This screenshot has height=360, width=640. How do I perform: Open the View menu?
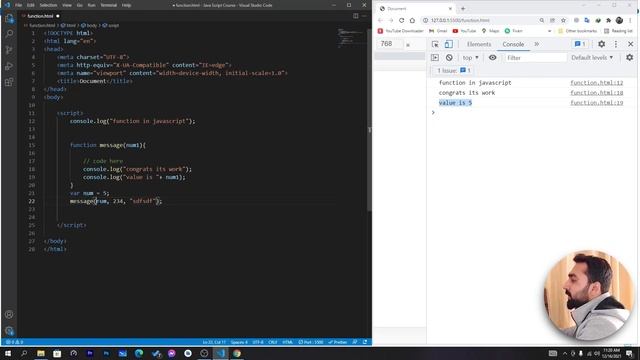point(67,5)
